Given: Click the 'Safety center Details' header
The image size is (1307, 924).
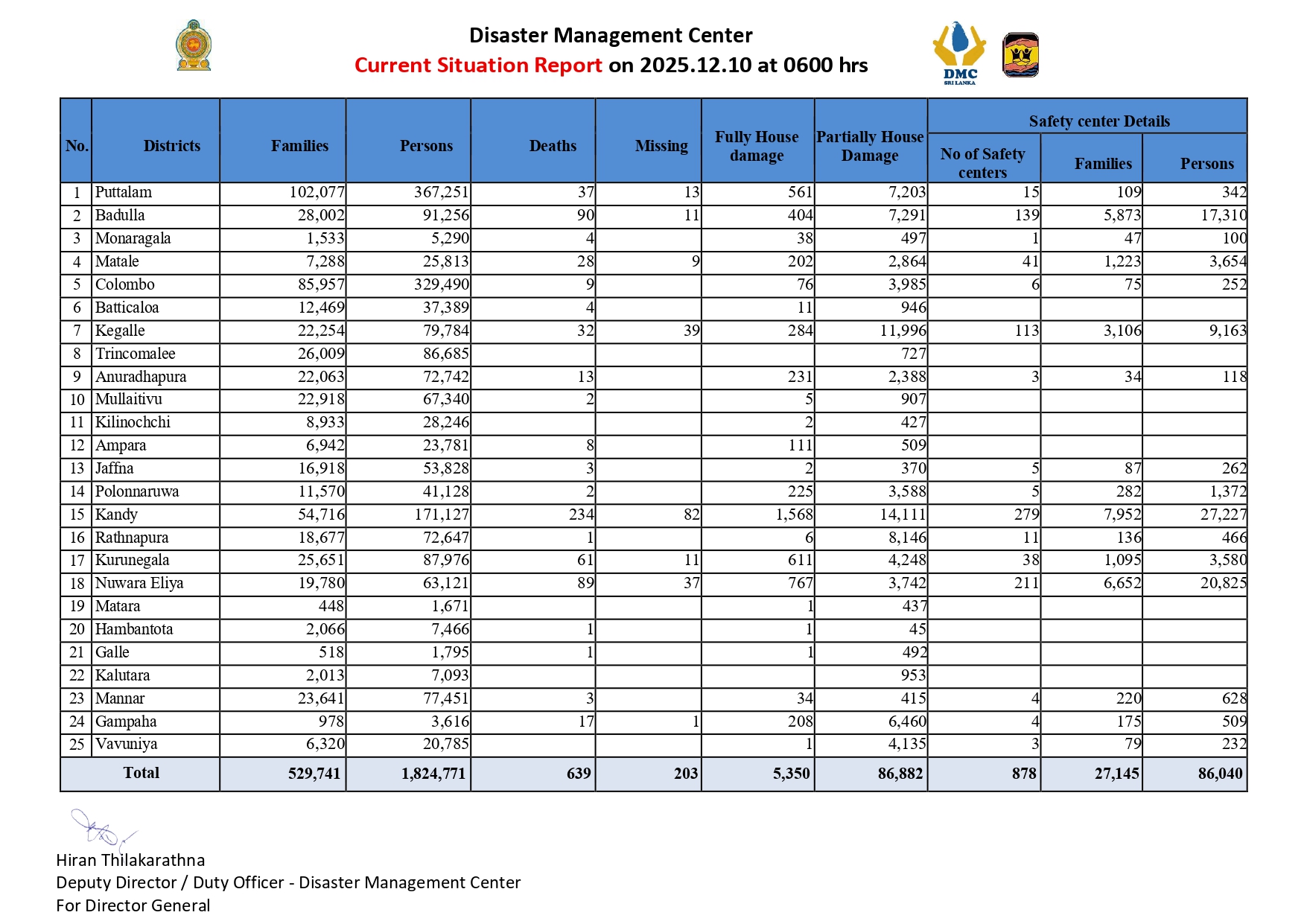Looking at the screenshot, I should [1098, 121].
